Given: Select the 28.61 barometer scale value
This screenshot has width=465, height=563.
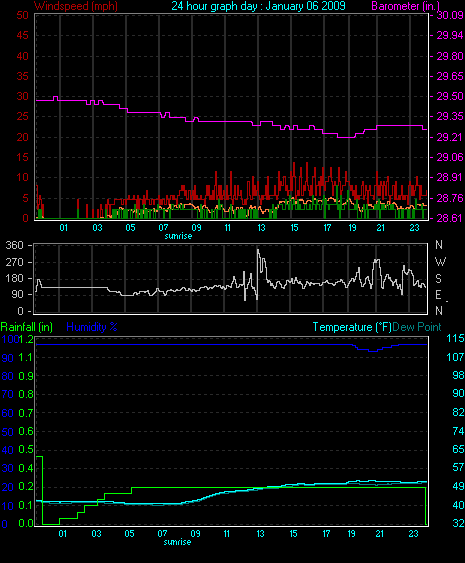Looking at the screenshot, I should click(450, 218).
